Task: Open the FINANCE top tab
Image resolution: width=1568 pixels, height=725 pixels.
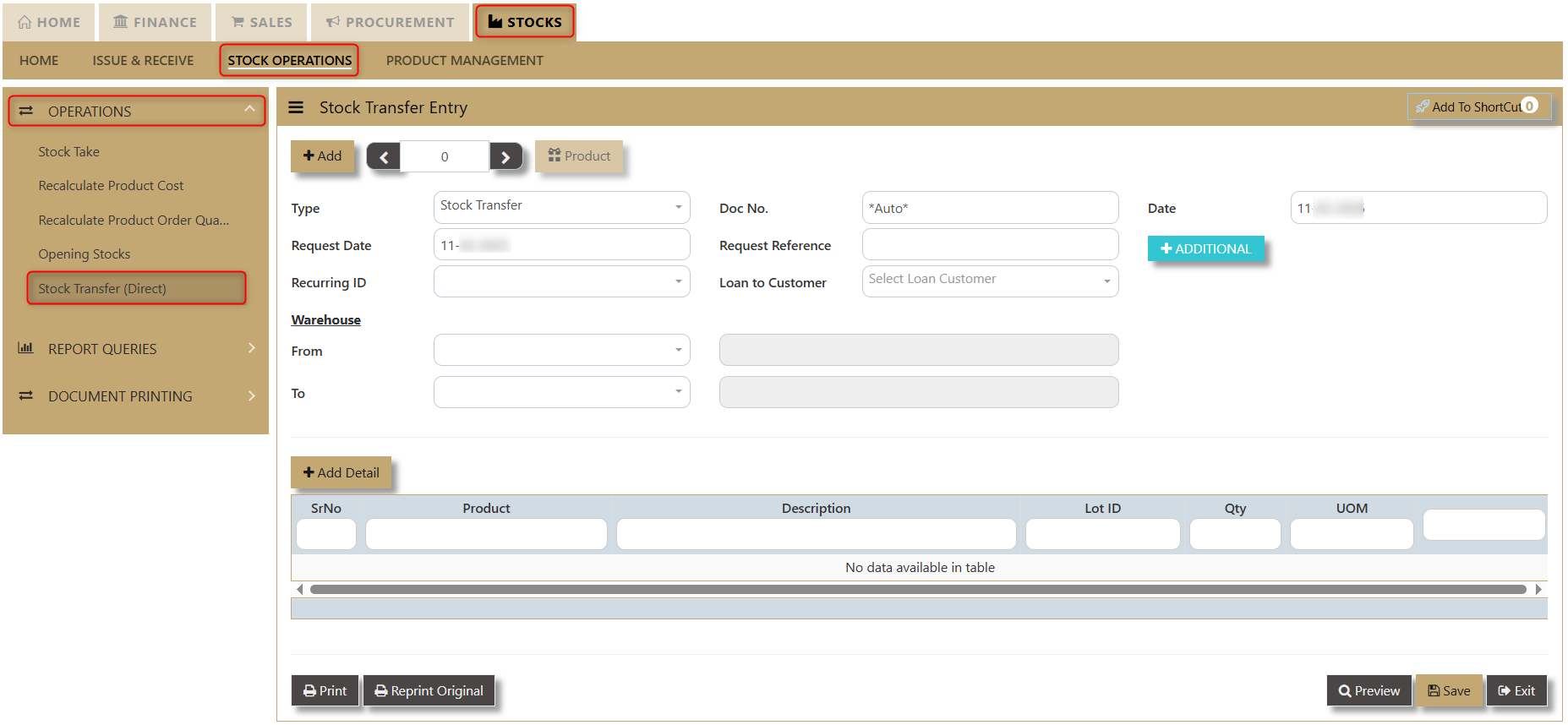Action: click(156, 22)
